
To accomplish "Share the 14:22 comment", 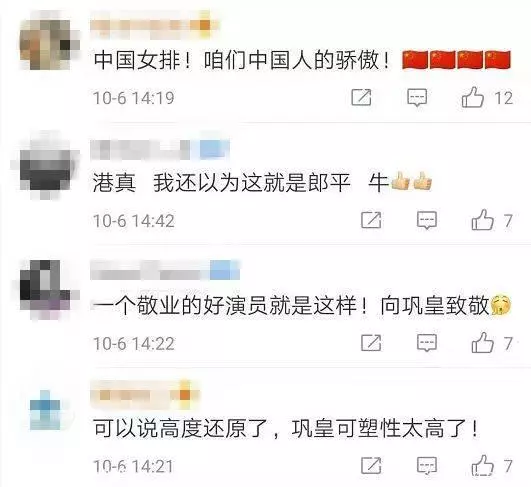I will tap(371, 343).
